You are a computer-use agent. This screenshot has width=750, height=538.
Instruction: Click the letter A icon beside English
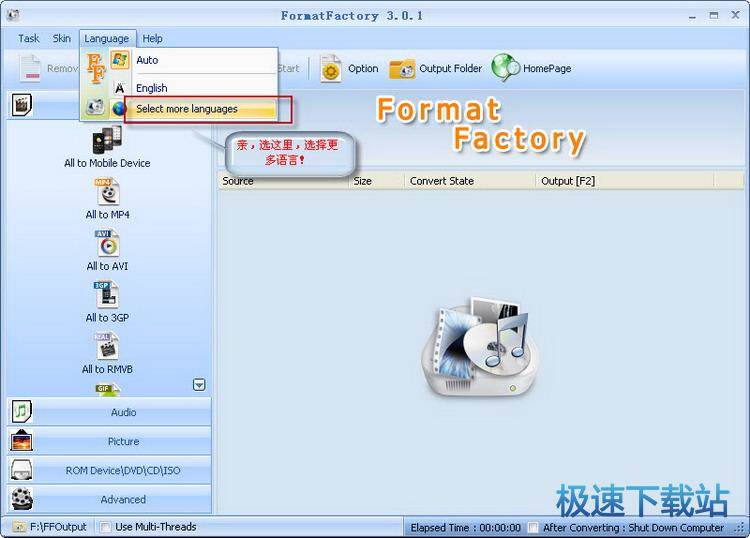[120, 88]
